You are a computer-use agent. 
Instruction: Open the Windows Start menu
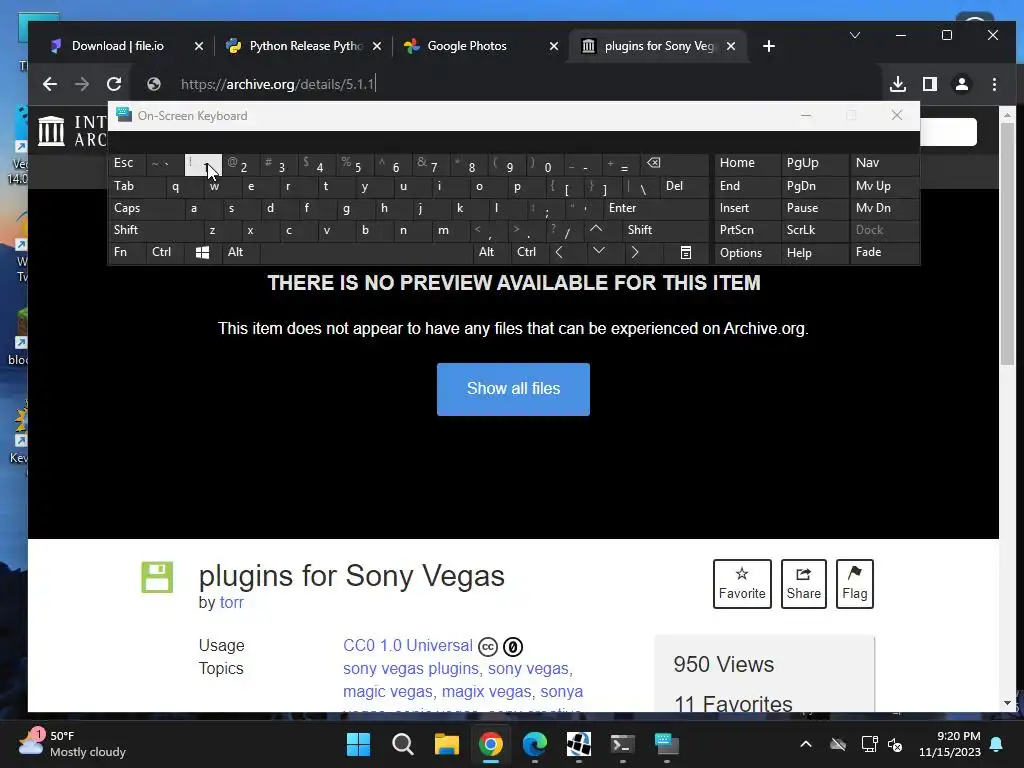[x=358, y=744]
